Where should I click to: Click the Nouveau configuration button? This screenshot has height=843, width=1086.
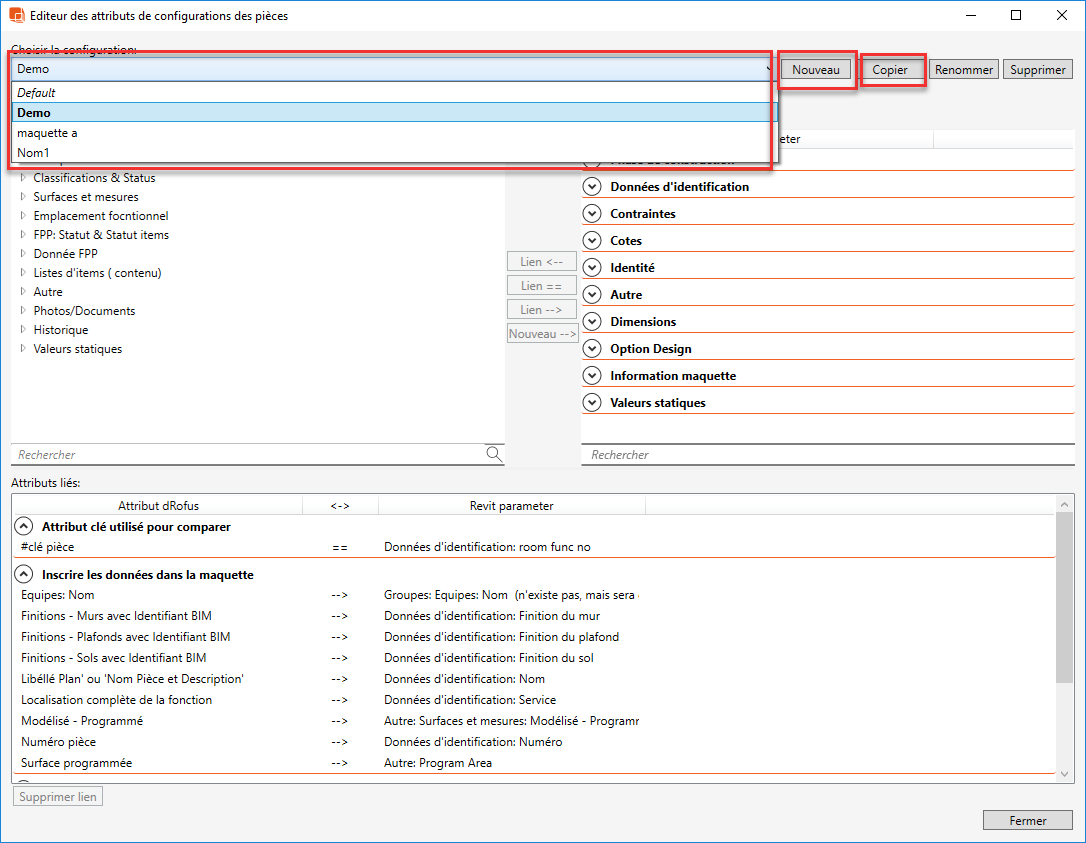(816, 70)
